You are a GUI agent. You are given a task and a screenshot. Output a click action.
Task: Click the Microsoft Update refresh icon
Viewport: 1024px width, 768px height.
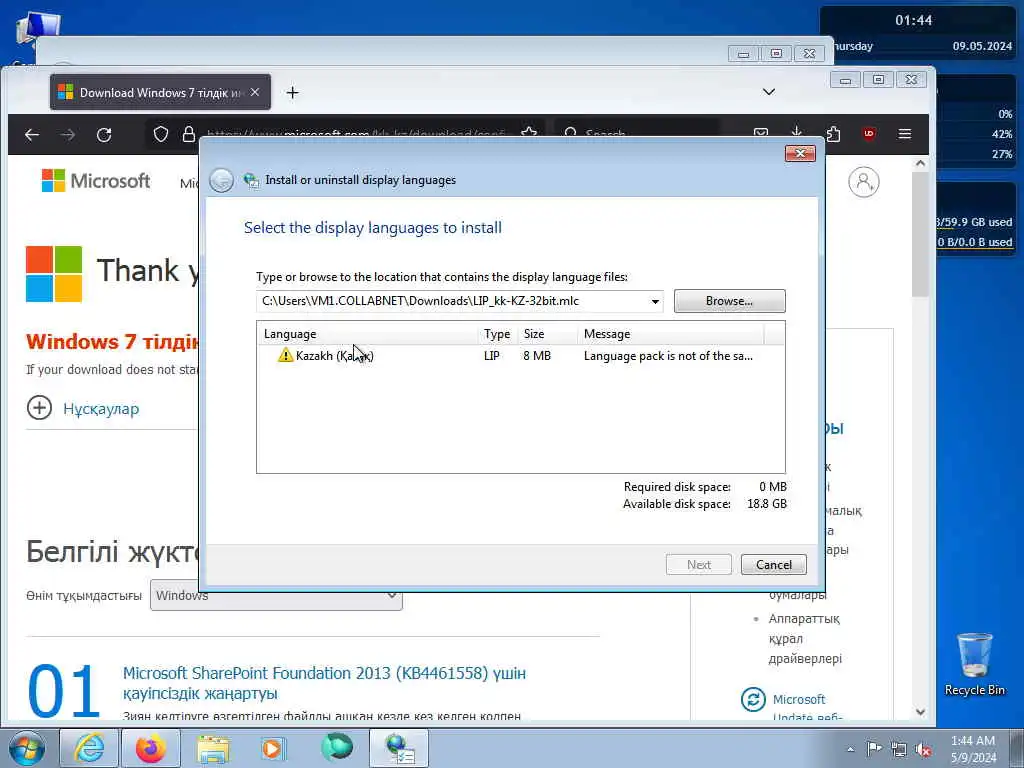click(753, 699)
